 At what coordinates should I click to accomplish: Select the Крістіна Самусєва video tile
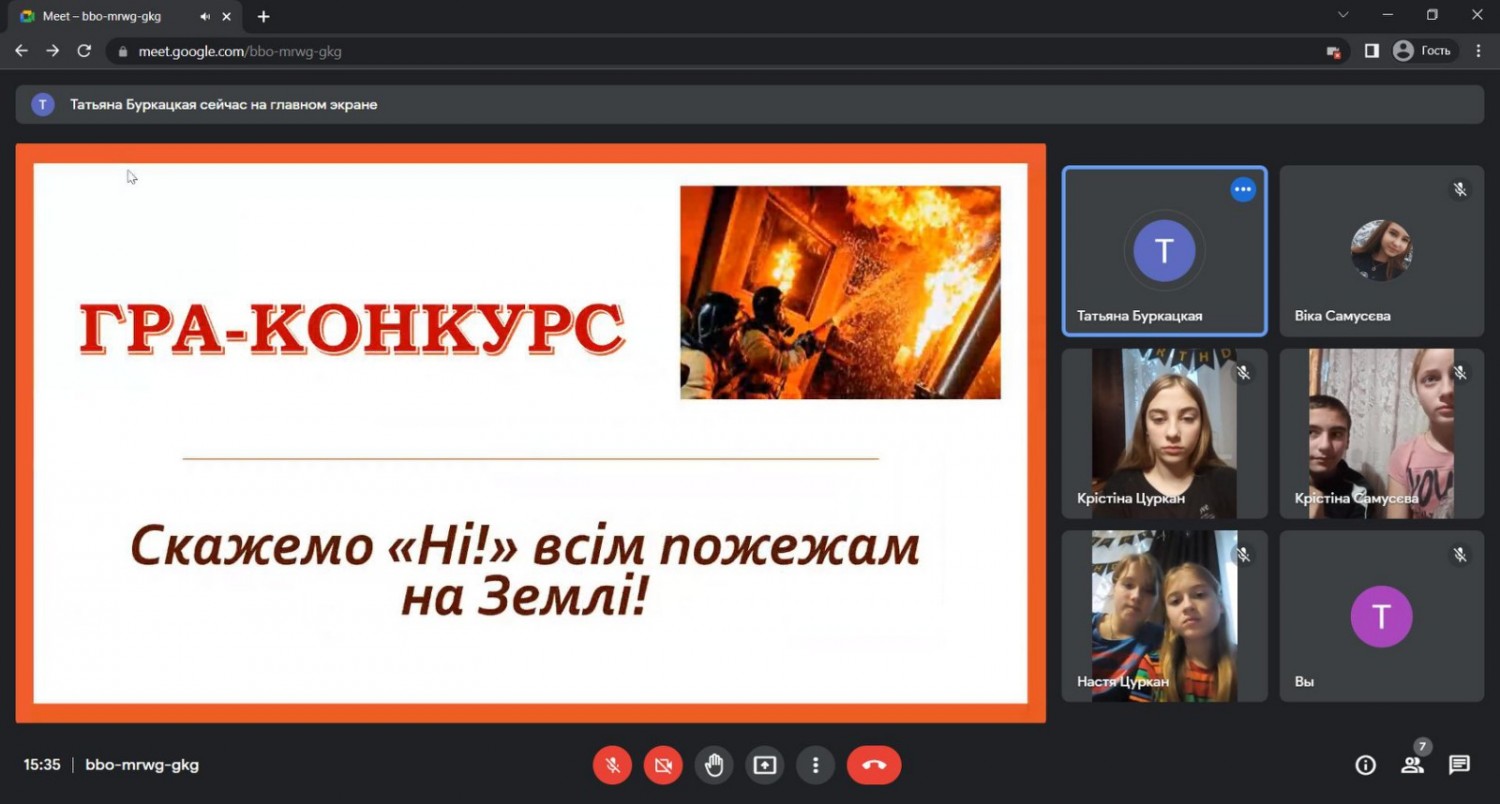pyautogui.click(x=1382, y=433)
